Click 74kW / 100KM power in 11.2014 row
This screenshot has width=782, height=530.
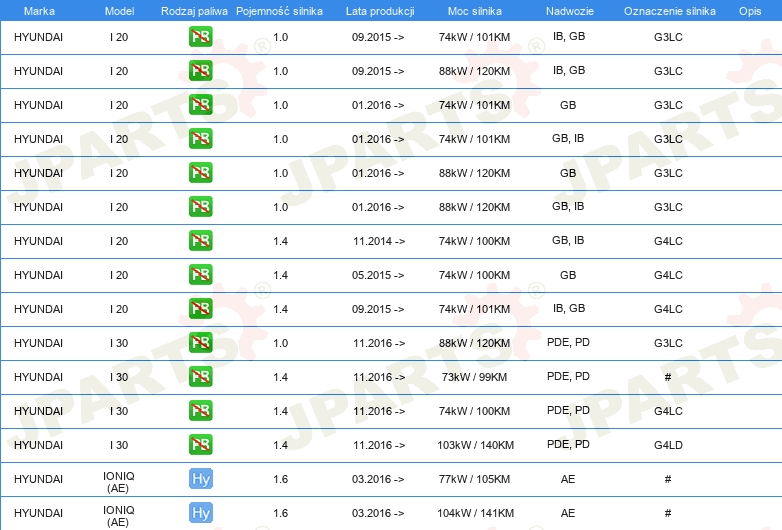point(474,241)
